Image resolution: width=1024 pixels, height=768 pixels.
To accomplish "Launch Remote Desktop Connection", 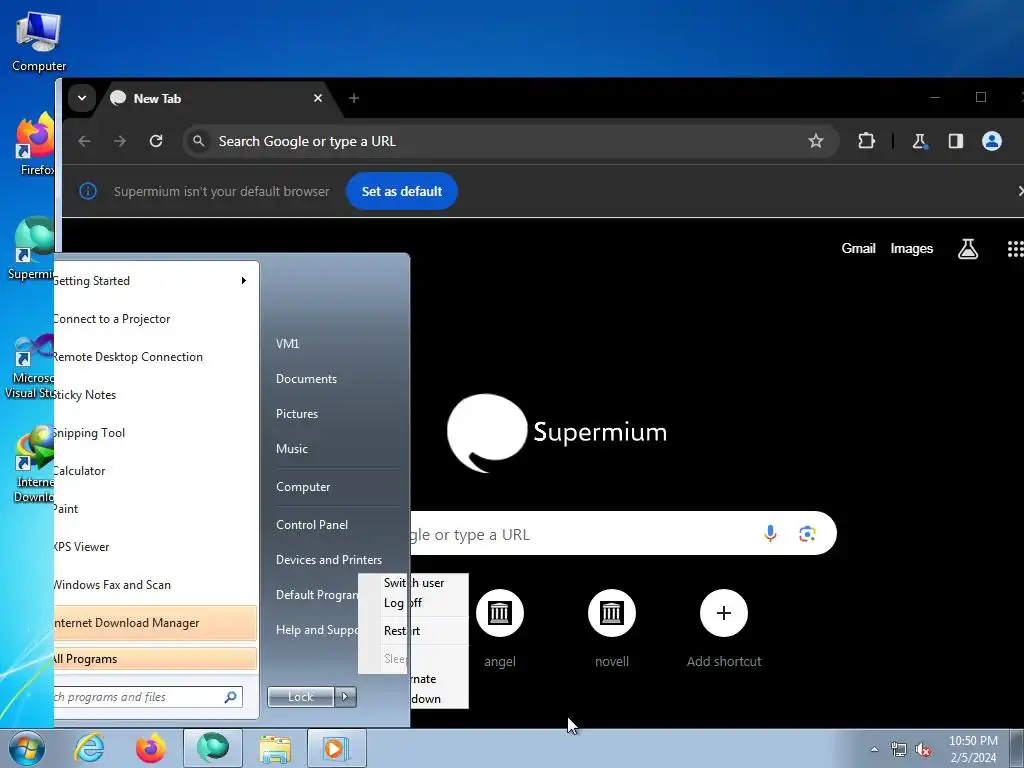I will point(155,357).
